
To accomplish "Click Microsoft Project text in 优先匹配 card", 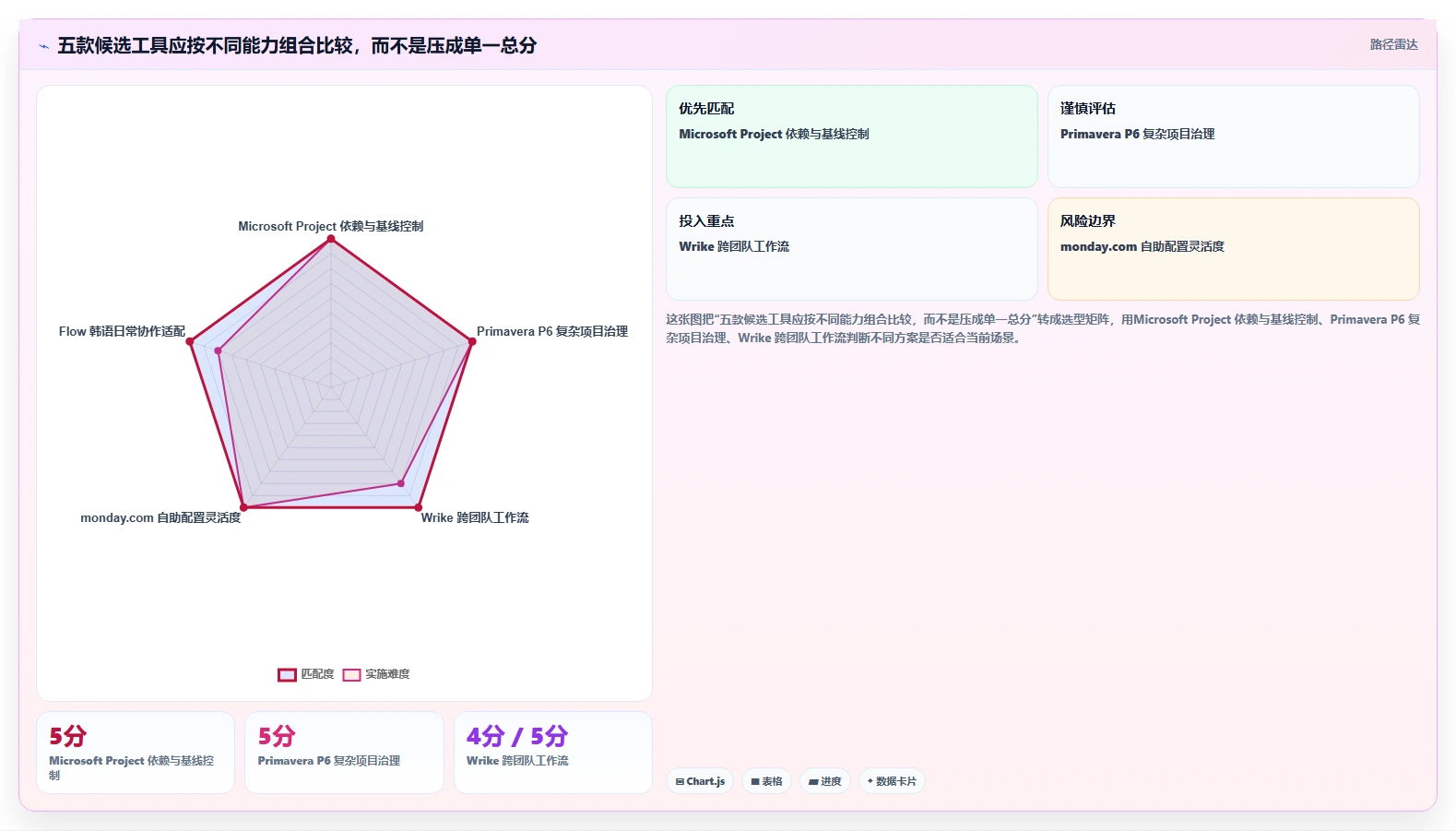I will pyautogui.click(x=774, y=134).
